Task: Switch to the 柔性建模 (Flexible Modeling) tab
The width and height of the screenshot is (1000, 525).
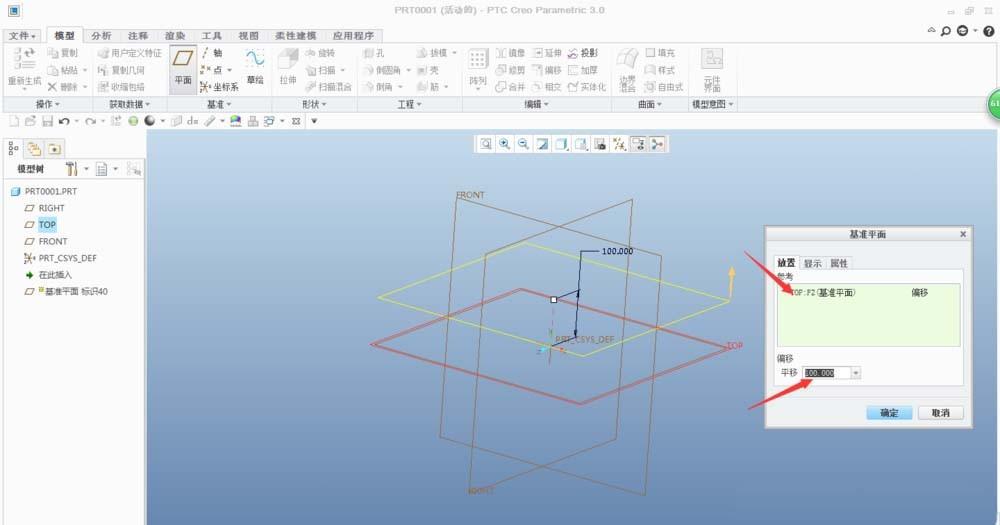Action: (x=295, y=36)
